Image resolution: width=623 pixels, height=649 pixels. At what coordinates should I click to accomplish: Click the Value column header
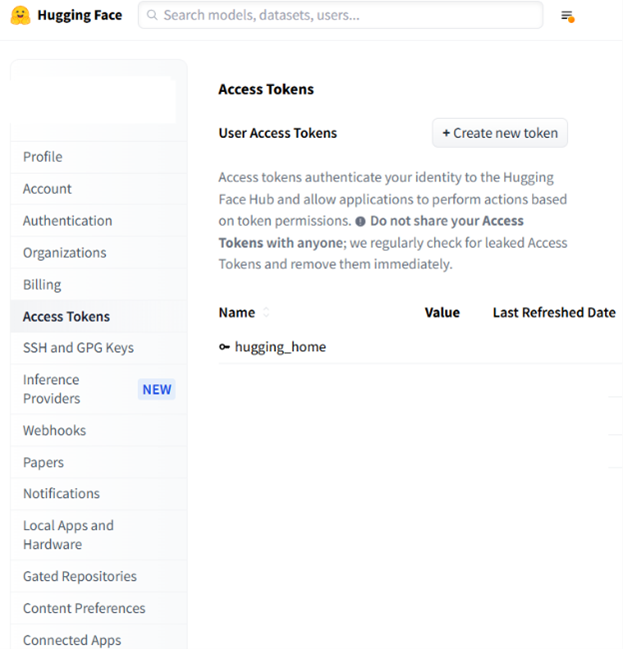click(x=442, y=312)
